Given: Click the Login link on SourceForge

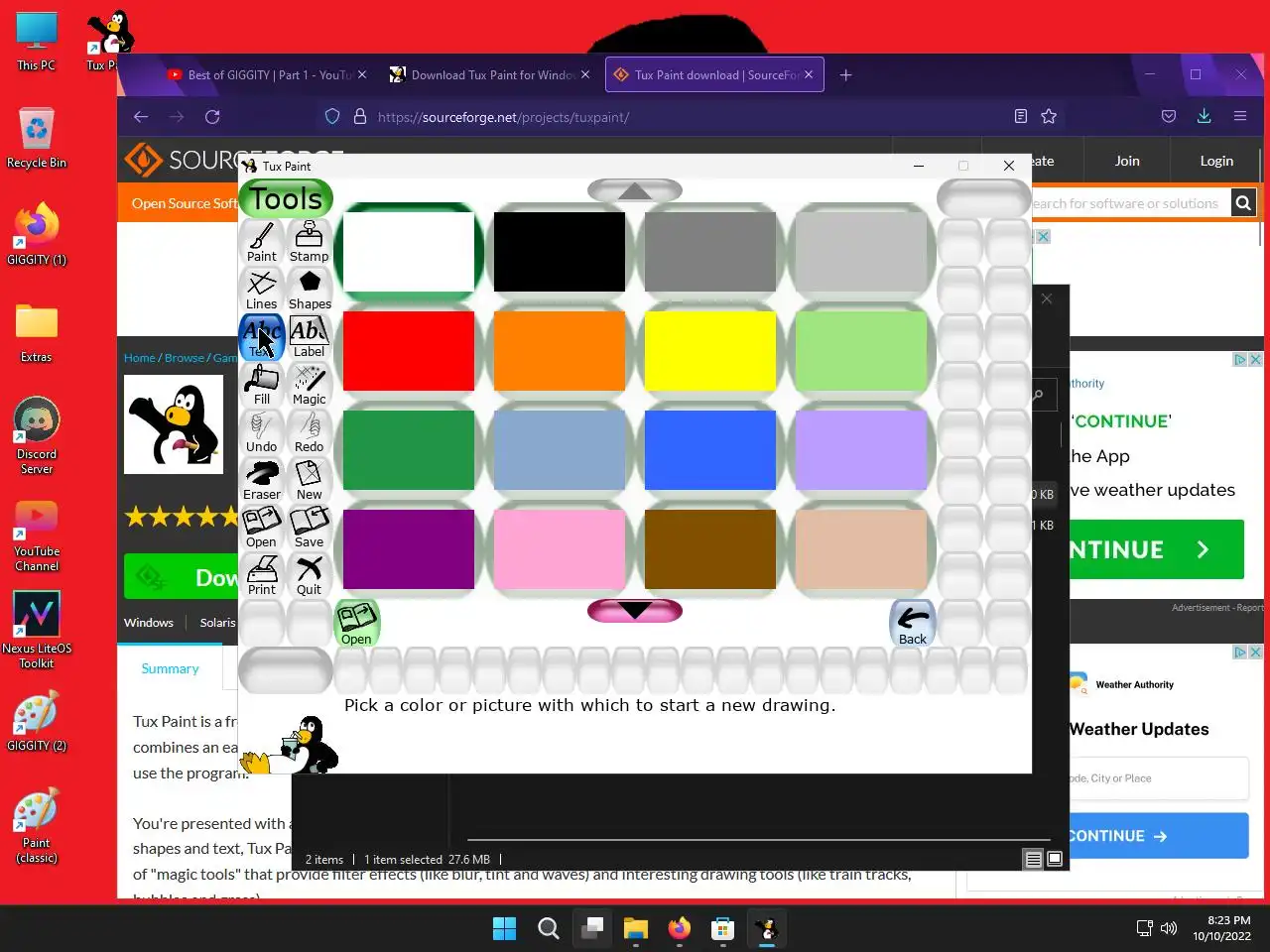Looking at the screenshot, I should pos(1216,161).
